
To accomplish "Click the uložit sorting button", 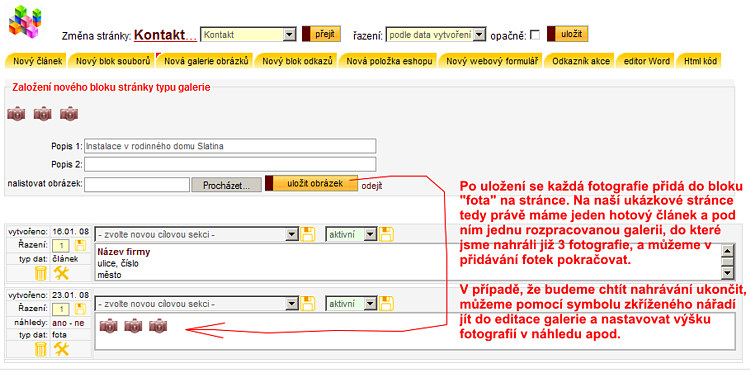I will pos(567,34).
